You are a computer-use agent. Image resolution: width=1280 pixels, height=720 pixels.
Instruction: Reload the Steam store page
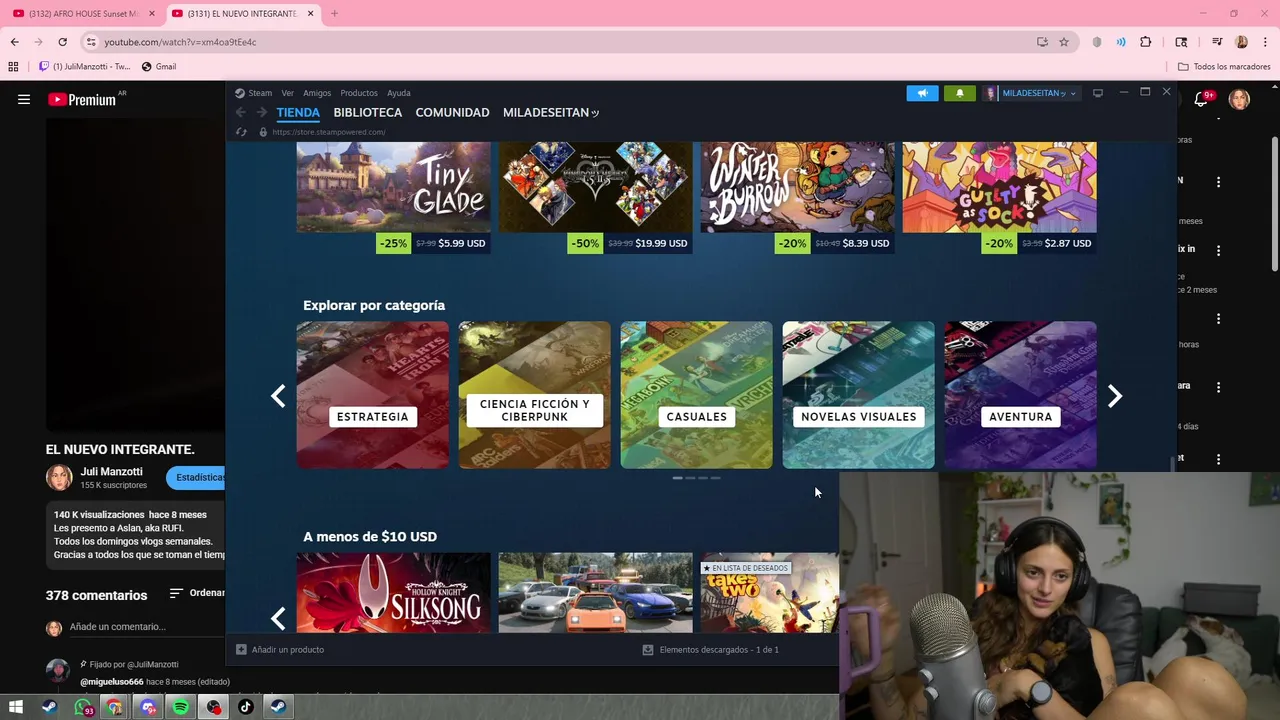[241, 132]
